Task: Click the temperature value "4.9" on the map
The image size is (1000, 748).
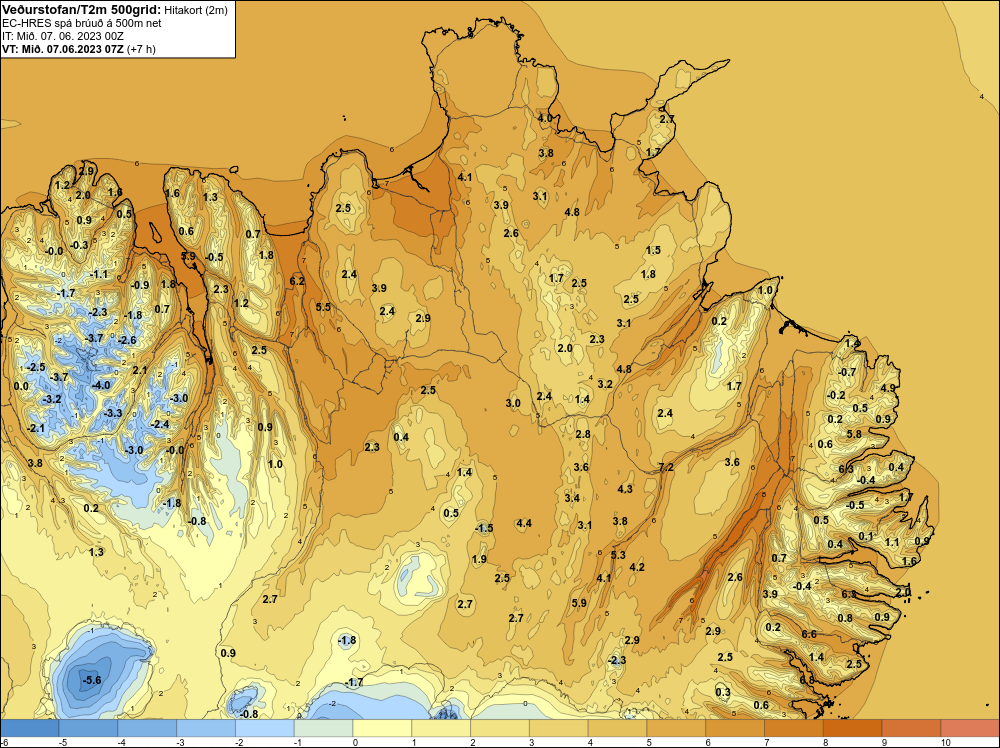Action: pos(888,388)
